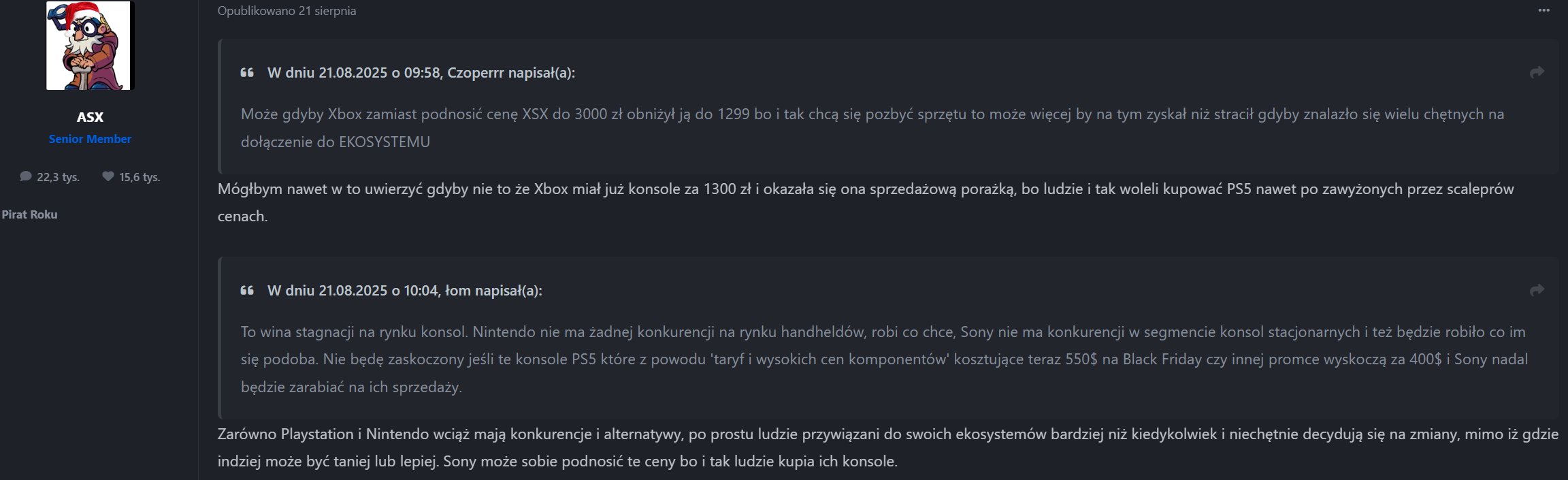Click the heart reputation icon
Image resolution: width=1568 pixels, height=480 pixels.
108,176
